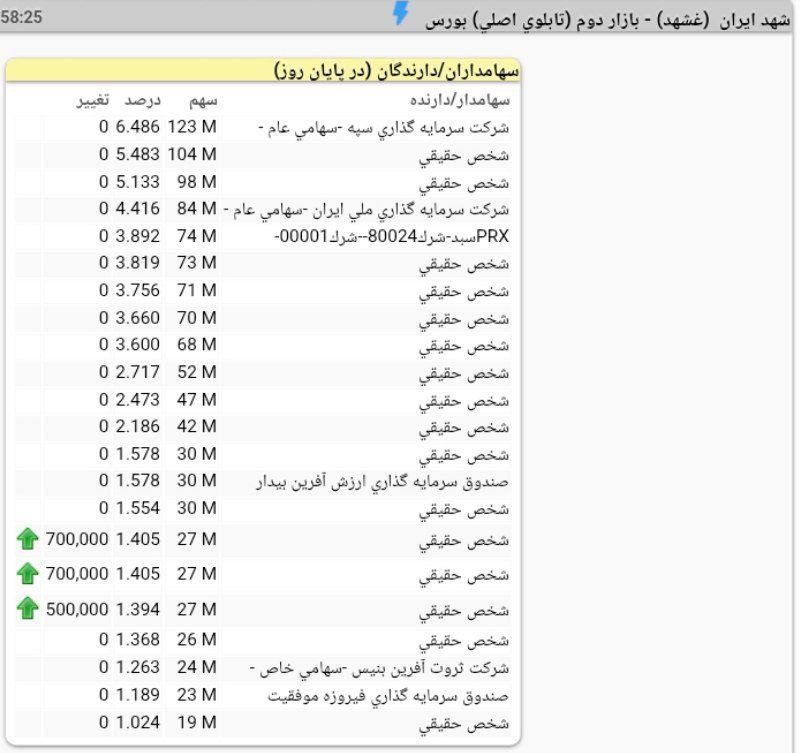Click the topmost green up arrow icon
This screenshot has height=753, width=800.
(x=28, y=540)
